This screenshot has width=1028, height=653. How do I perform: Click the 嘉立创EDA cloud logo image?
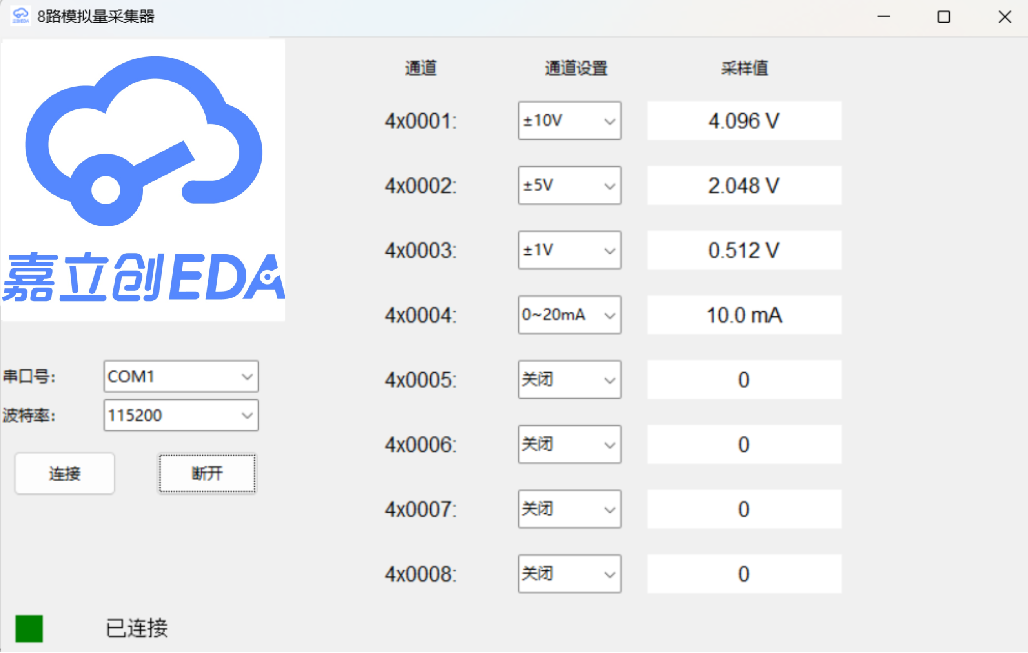pos(143,180)
